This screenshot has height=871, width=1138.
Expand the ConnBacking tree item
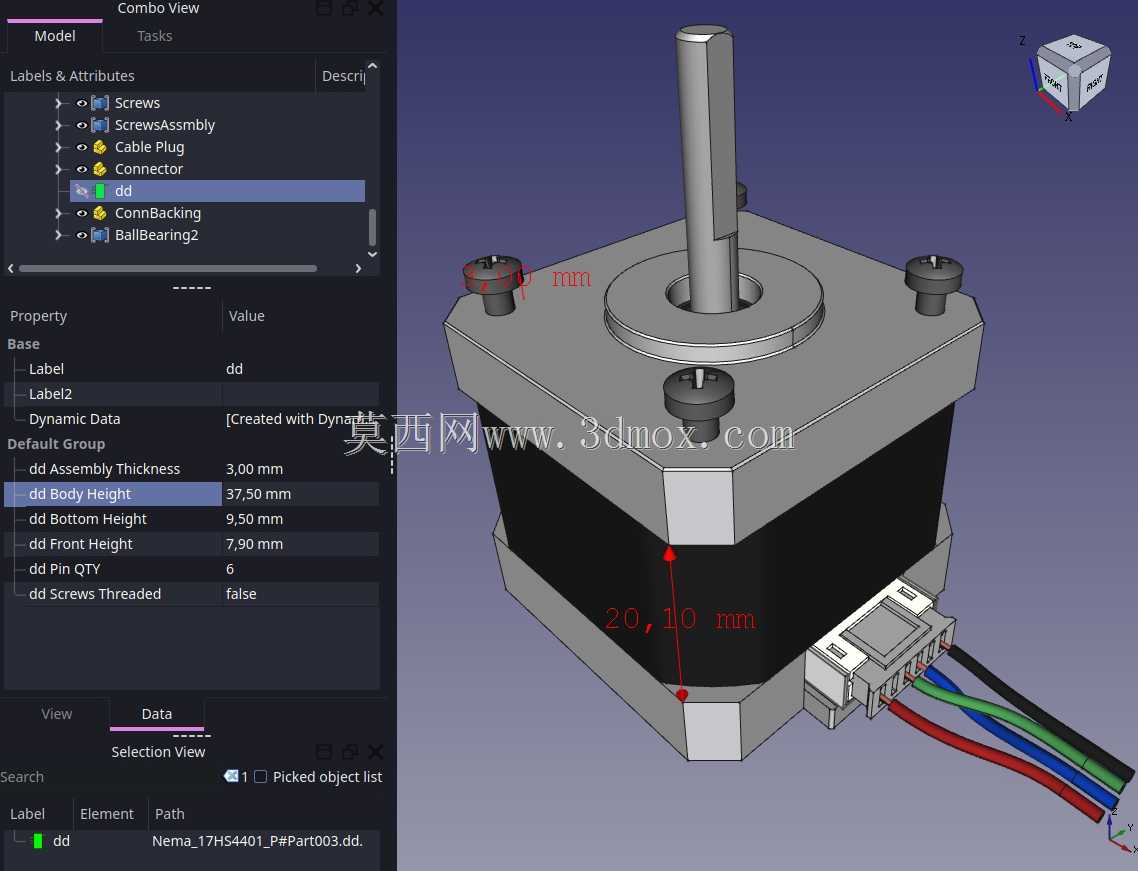(x=59, y=213)
